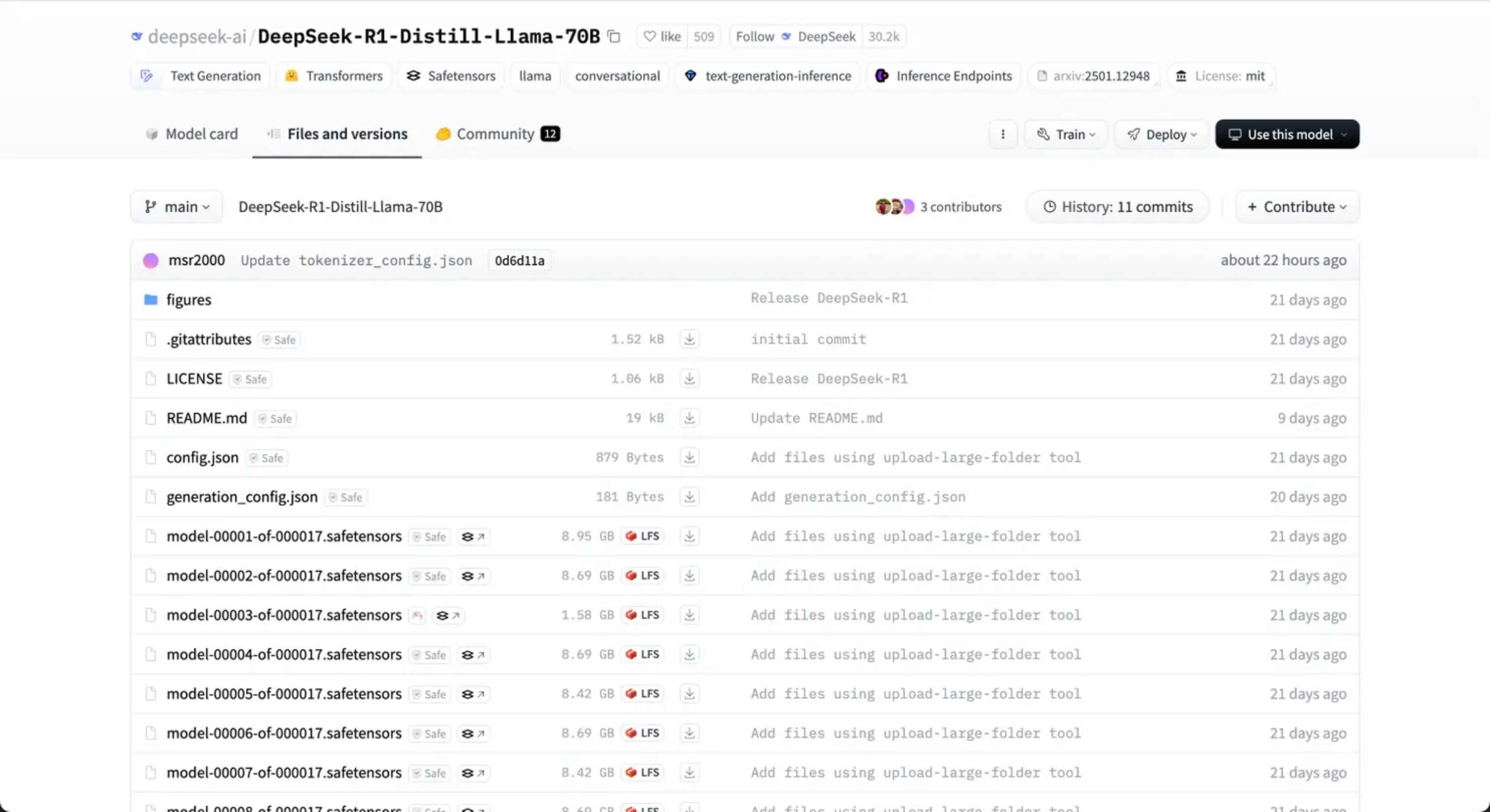Screen dimensions: 1490x812
Task: Download the LICENSE file
Action: click(x=689, y=379)
